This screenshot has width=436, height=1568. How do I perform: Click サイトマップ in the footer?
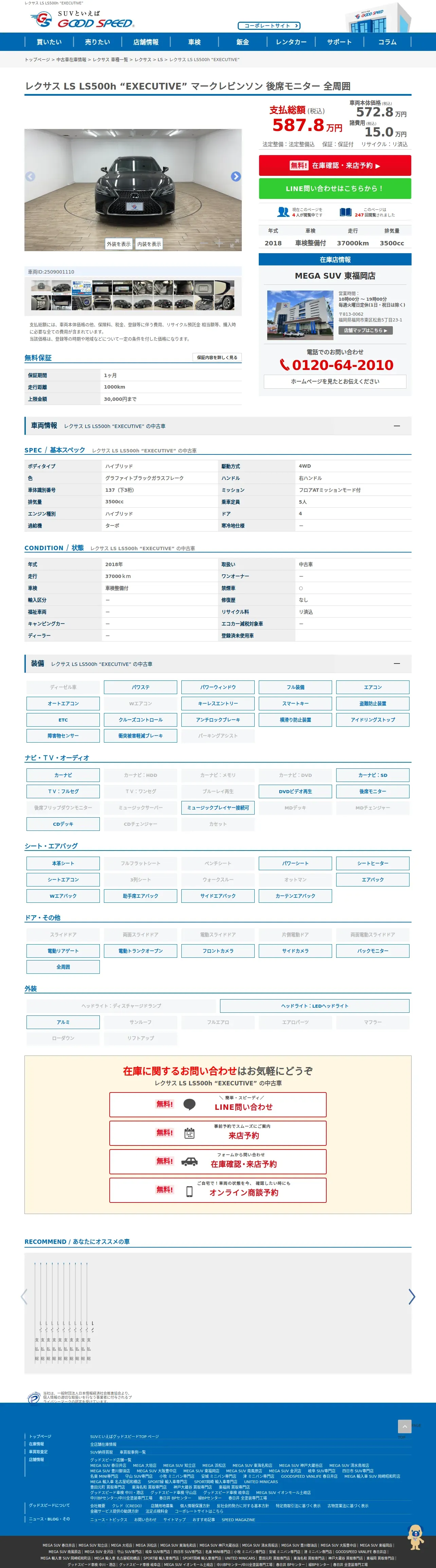pos(175,1519)
